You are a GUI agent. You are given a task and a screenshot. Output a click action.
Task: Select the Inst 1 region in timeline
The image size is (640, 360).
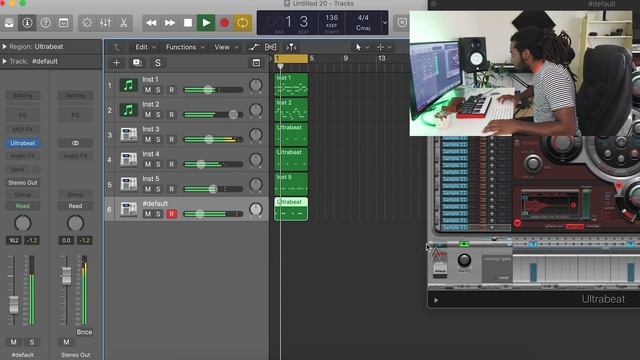coord(291,85)
